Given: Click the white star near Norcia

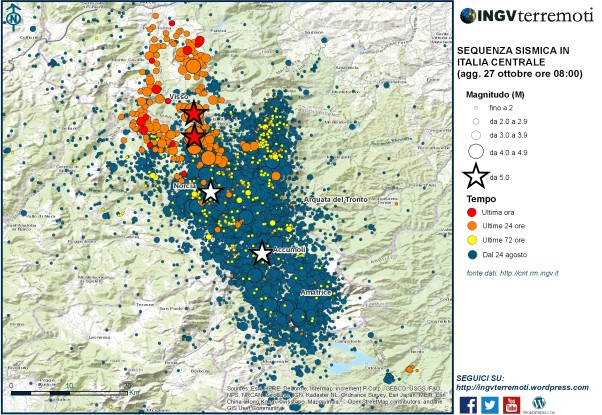Looking at the screenshot, I should click(x=210, y=192).
